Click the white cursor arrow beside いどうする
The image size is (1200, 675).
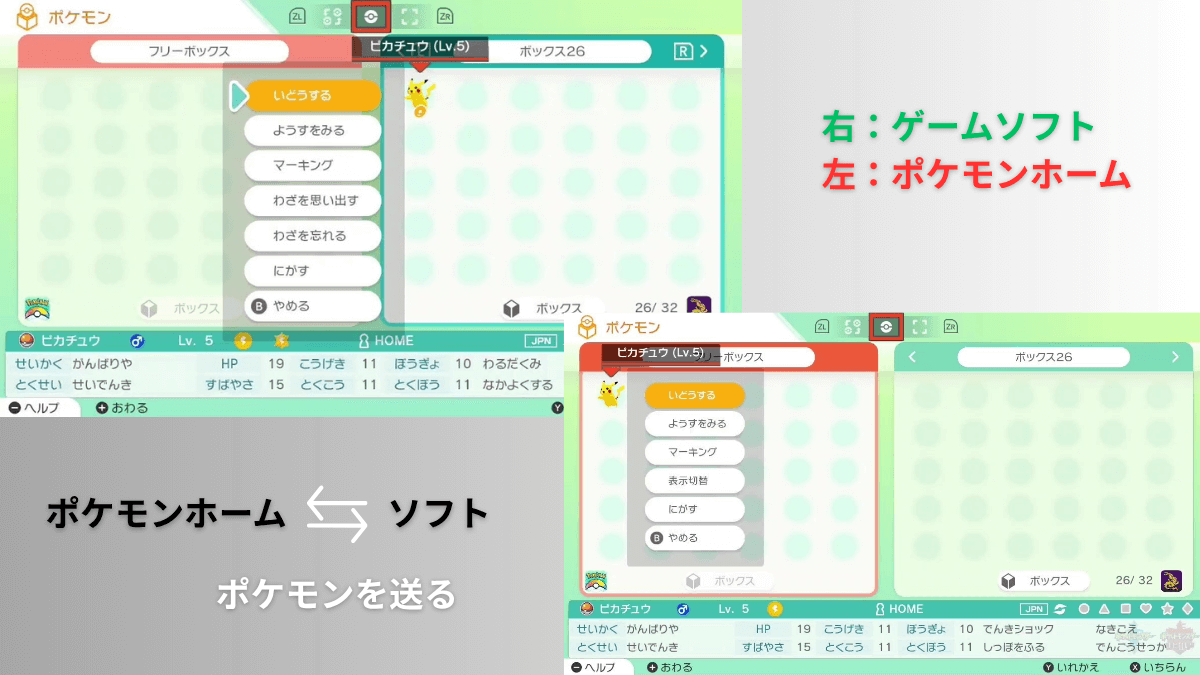(238, 96)
